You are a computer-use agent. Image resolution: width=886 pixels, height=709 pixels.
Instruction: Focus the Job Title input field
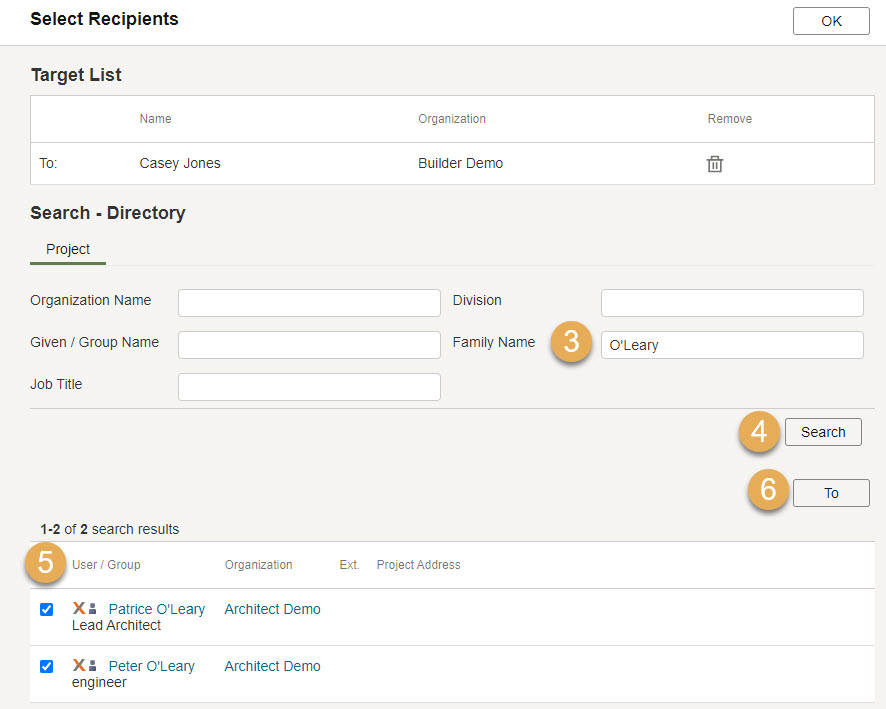(309, 387)
